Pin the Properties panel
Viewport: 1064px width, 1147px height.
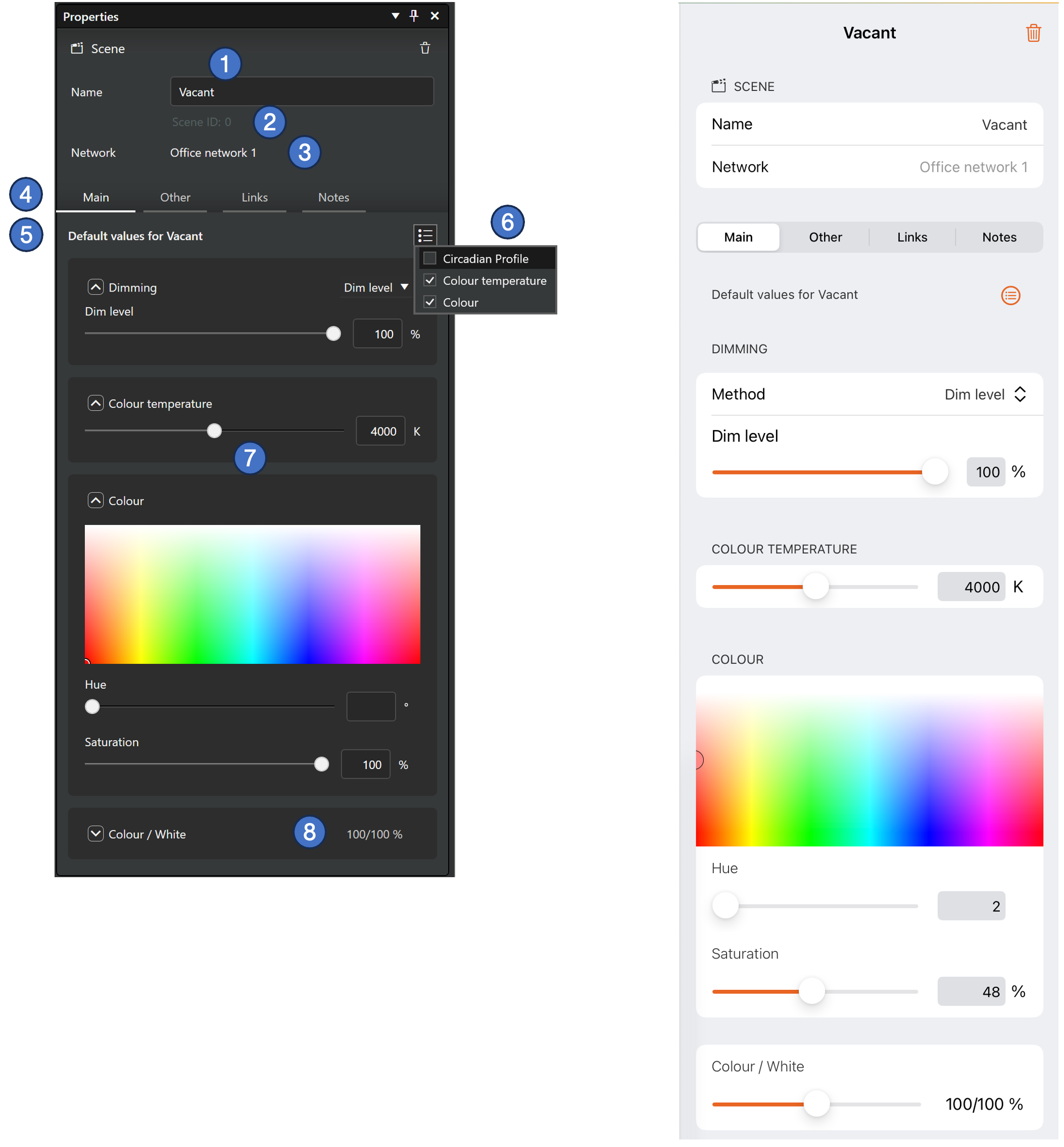coord(414,16)
